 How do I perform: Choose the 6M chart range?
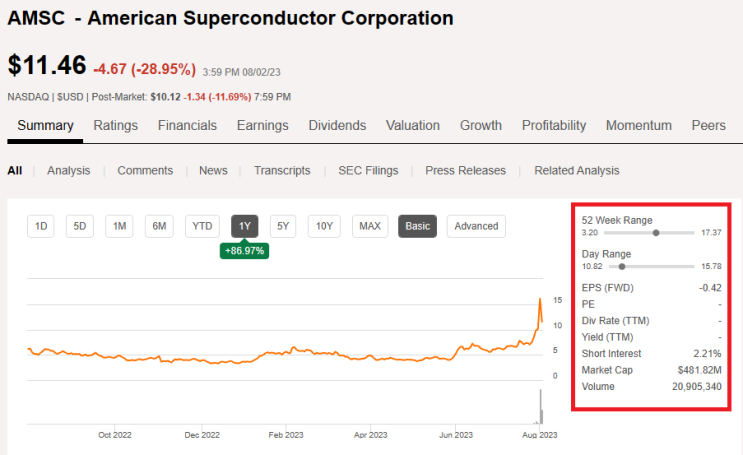tap(159, 226)
